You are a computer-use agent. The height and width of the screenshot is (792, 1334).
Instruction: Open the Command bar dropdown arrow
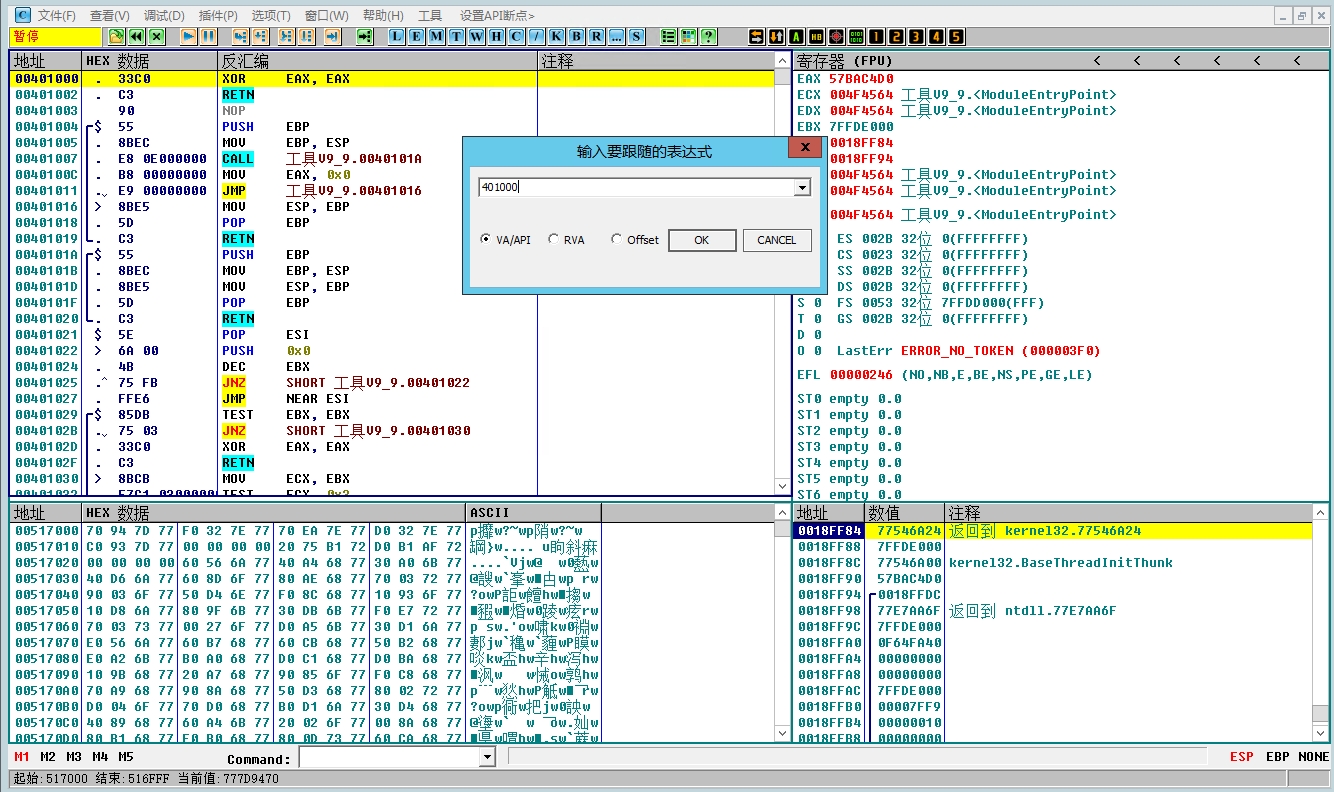488,758
